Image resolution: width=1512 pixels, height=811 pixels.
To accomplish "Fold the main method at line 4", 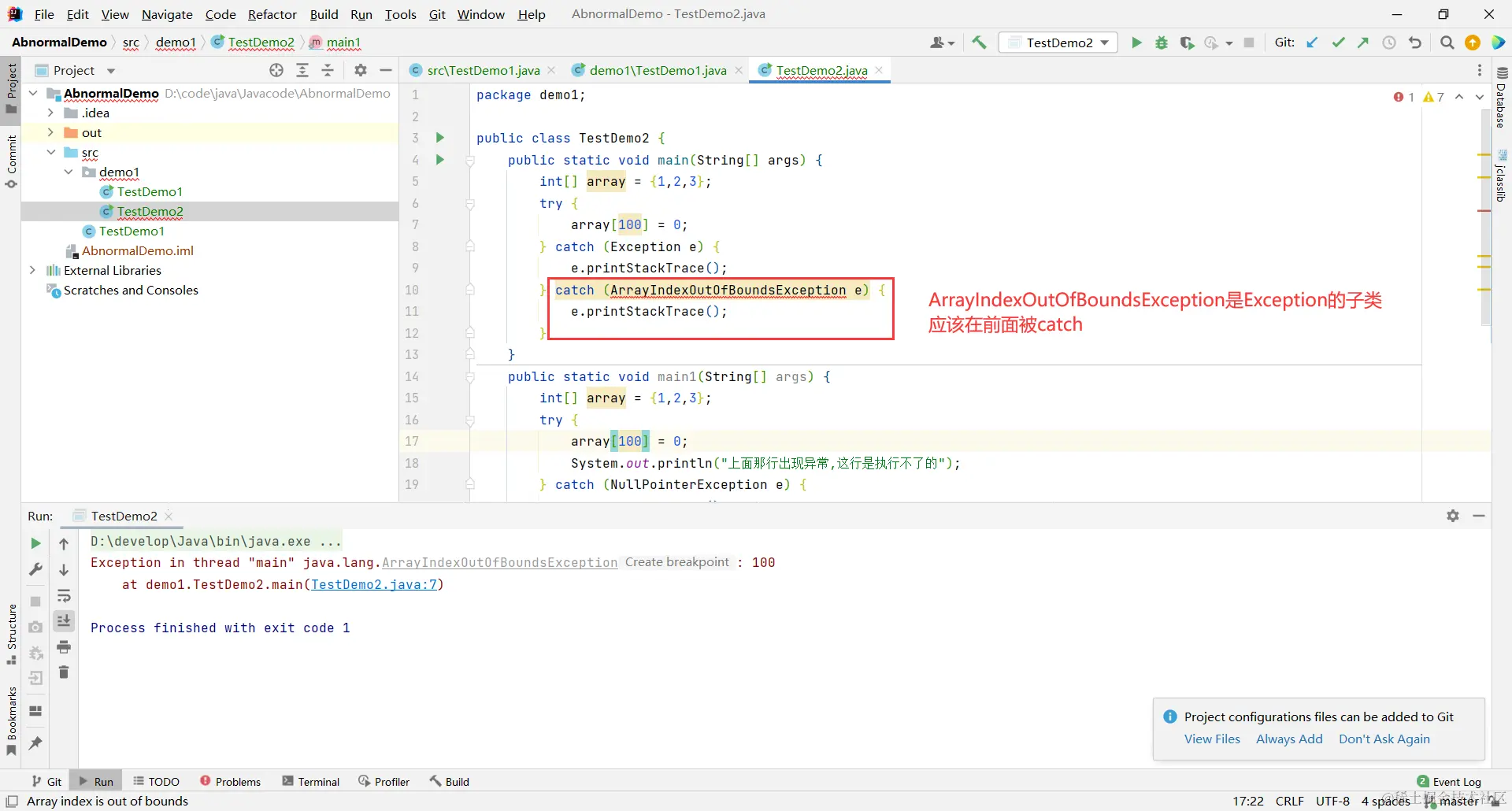I will tap(470, 161).
